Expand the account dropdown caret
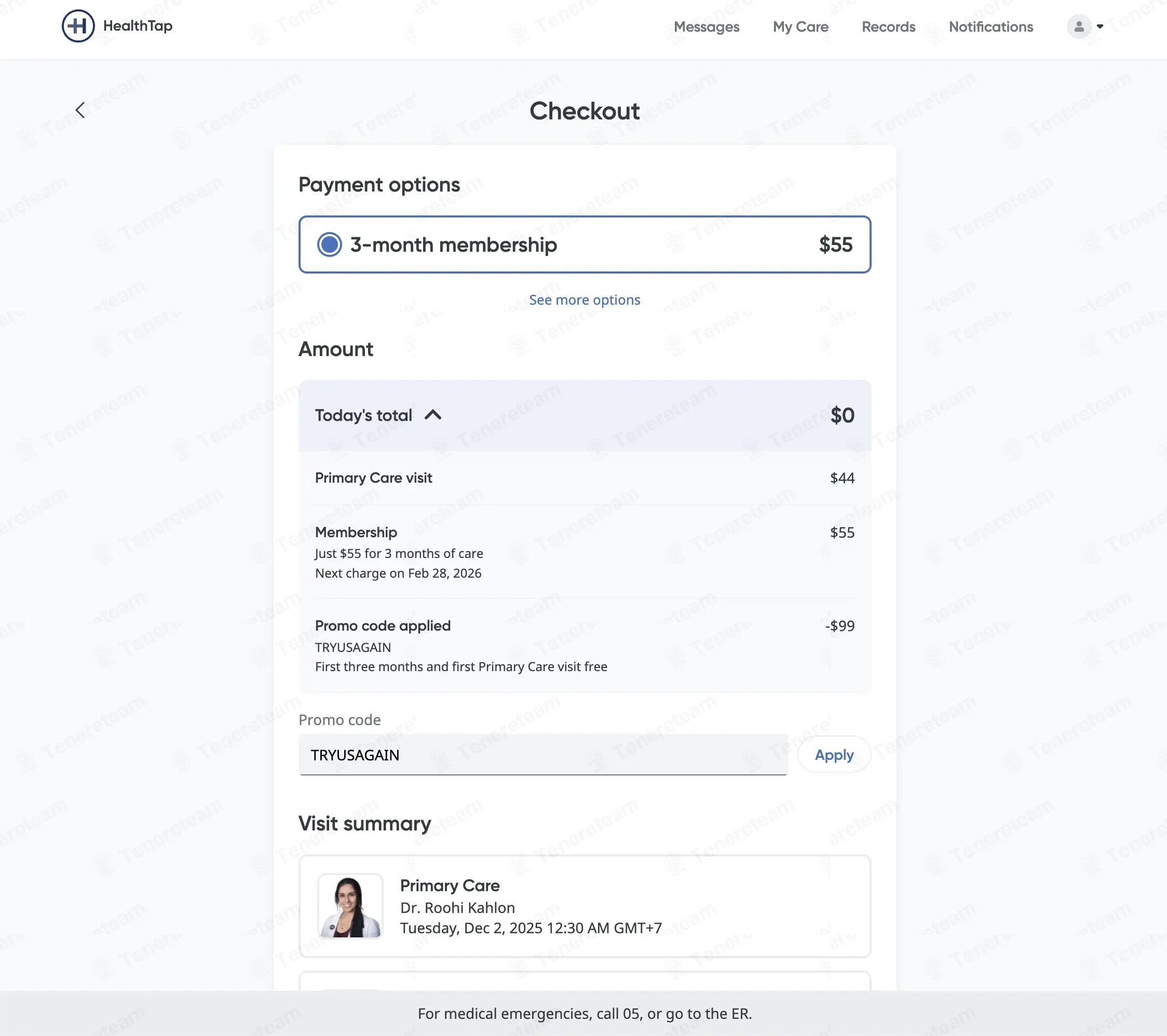 pos(1100,26)
